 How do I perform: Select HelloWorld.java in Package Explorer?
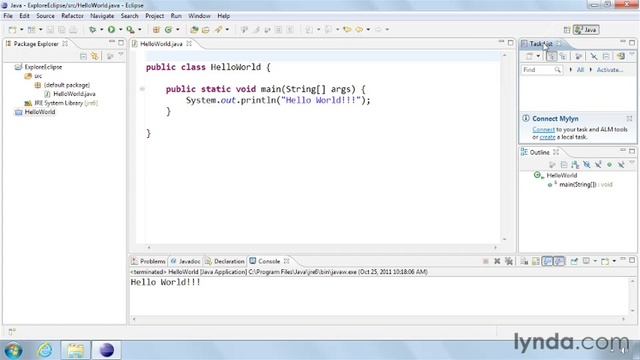pos(74,94)
